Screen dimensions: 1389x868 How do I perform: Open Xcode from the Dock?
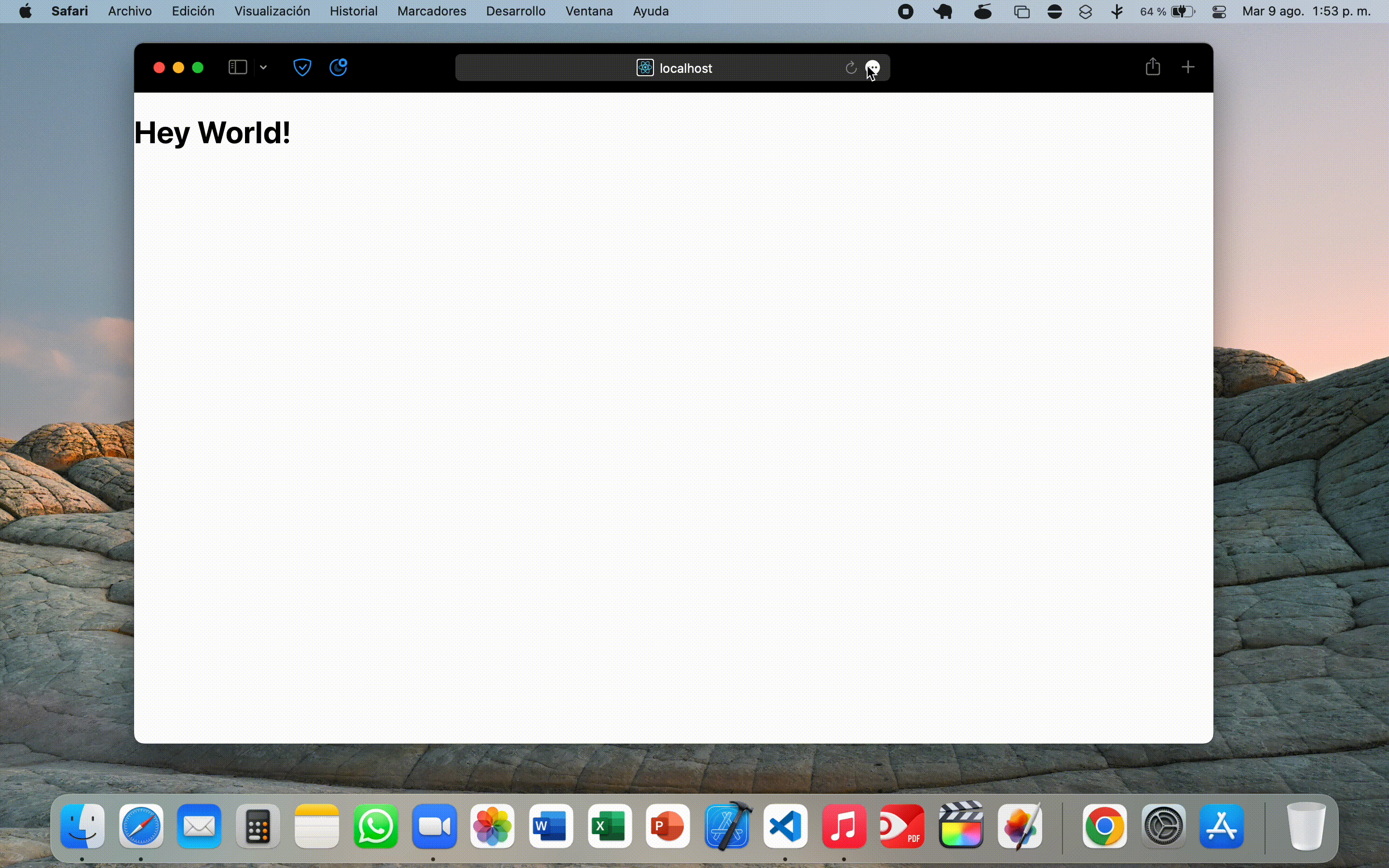pyautogui.click(x=728, y=827)
